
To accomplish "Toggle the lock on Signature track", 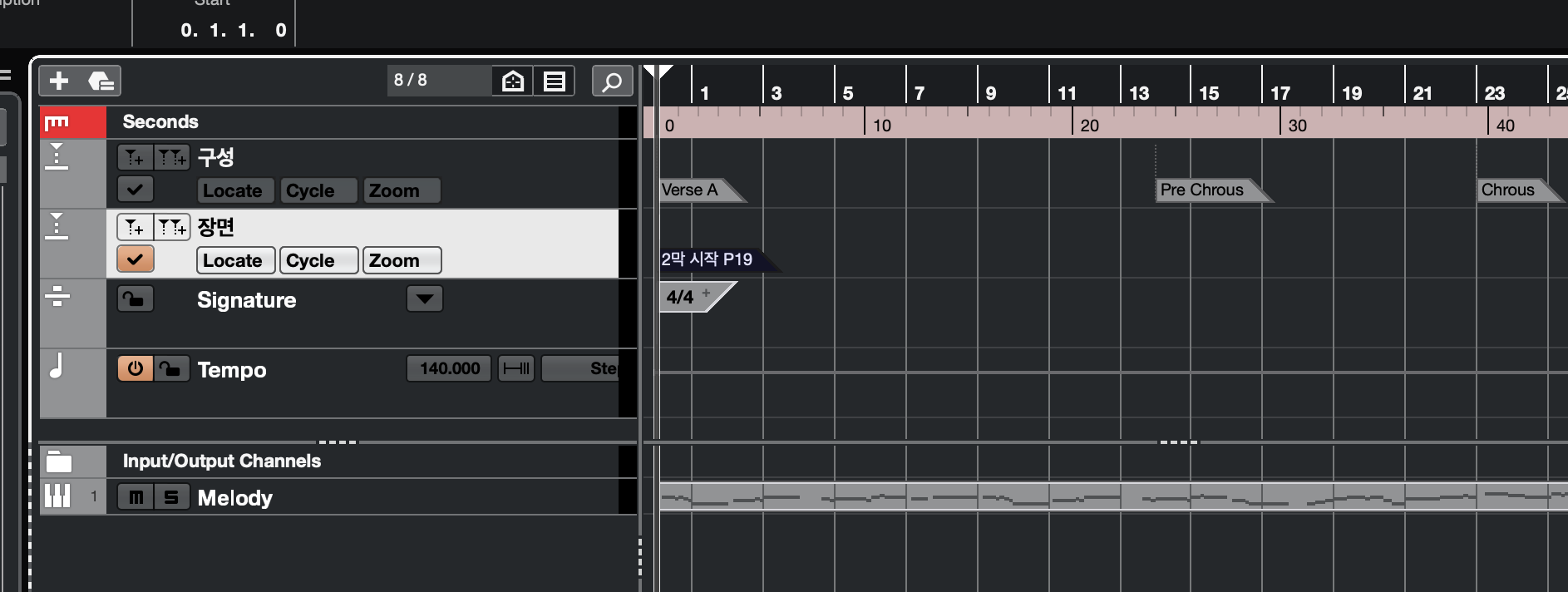I will pos(135,298).
